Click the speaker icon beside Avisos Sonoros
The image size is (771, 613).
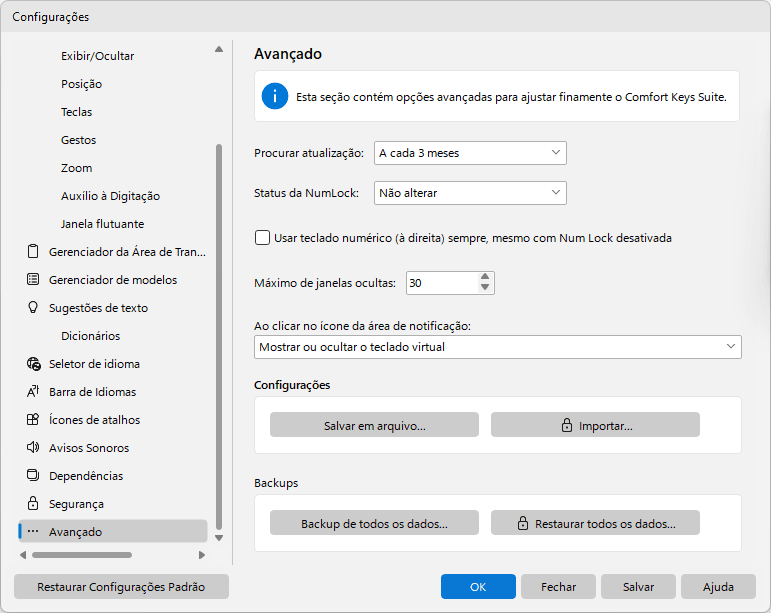click(33, 447)
